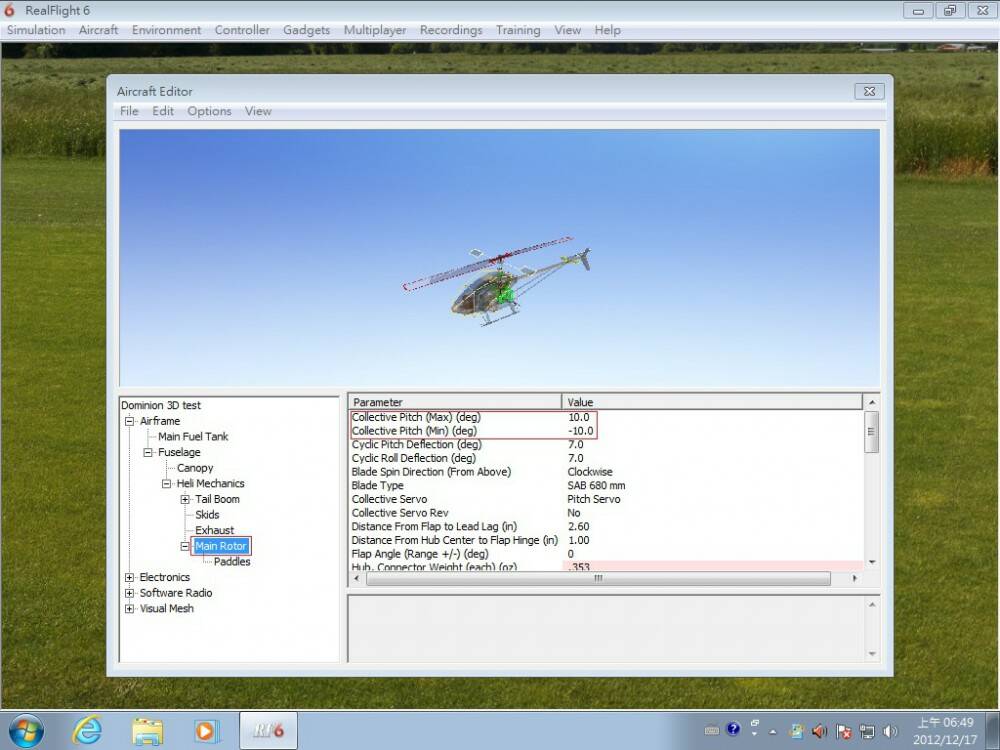The height and width of the screenshot is (750, 1000).
Task: Select Main Fuel Tank in tree
Action: (x=193, y=436)
